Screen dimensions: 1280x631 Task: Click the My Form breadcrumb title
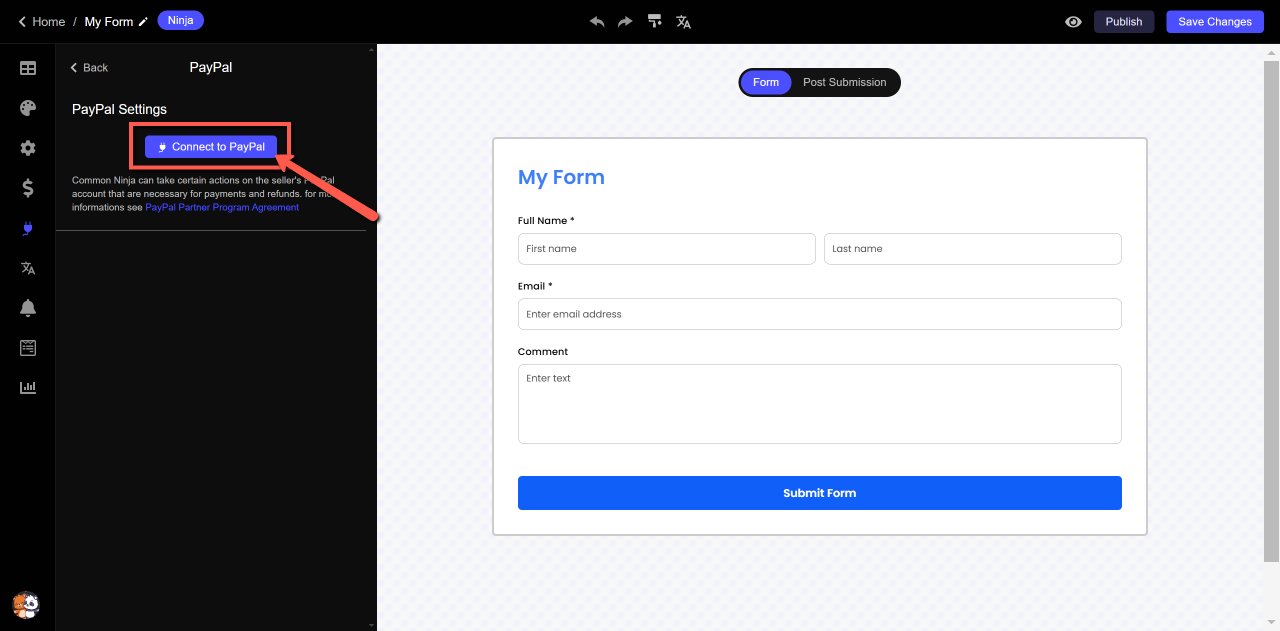pyautogui.click(x=108, y=21)
